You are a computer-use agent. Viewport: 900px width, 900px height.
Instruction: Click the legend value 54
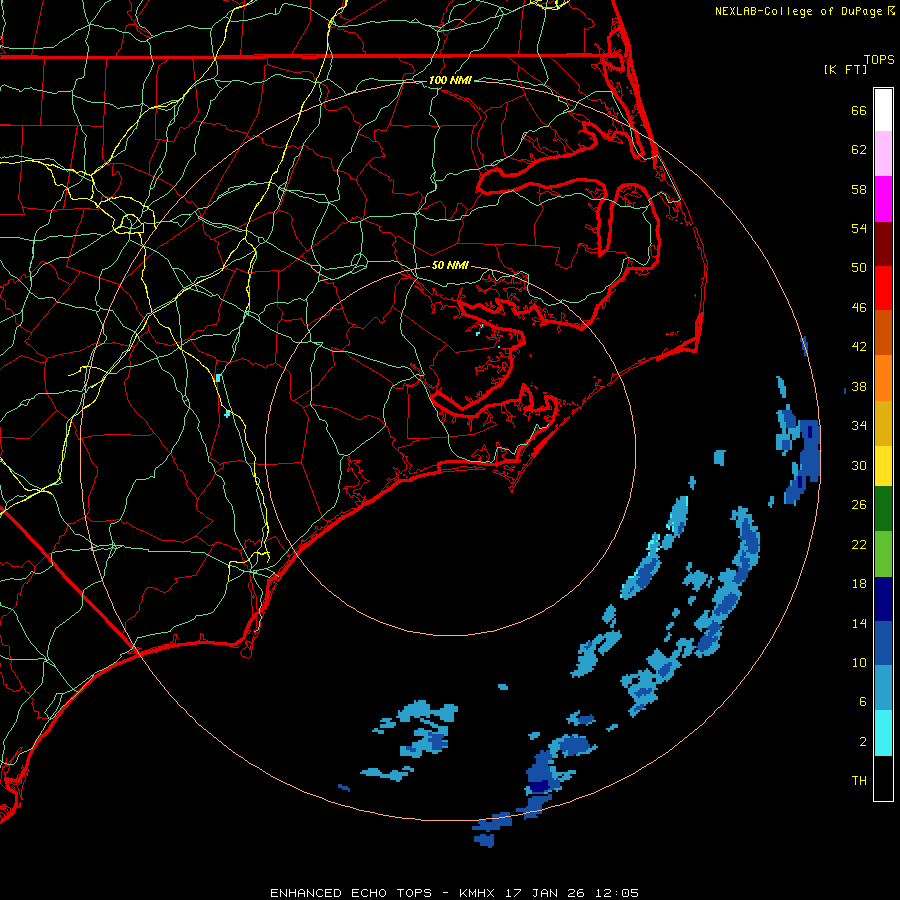tap(859, 228)
